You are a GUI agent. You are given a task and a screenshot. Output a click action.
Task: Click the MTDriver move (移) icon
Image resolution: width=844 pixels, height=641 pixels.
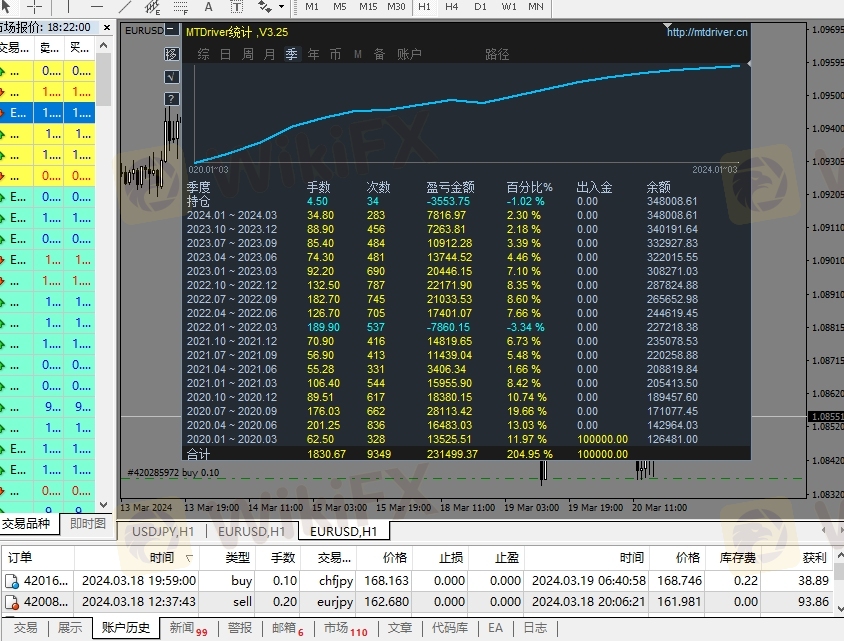(172, 53)
